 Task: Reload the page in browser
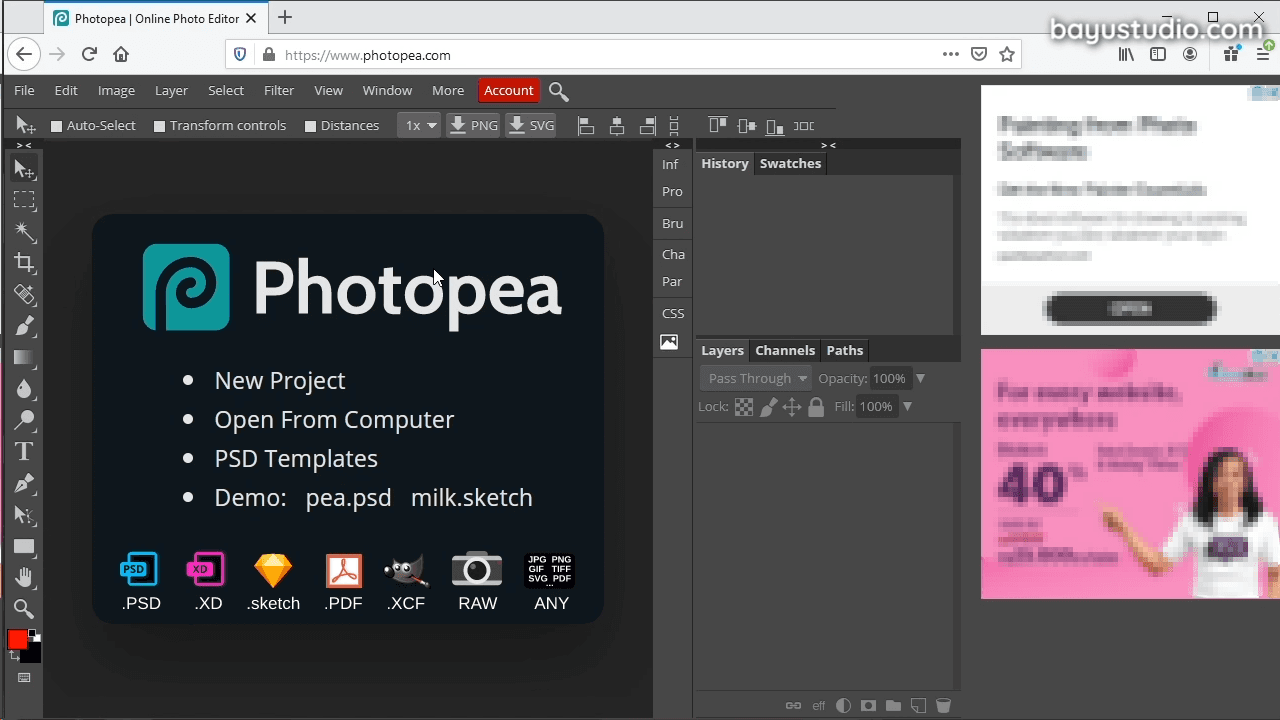point(89,55)
